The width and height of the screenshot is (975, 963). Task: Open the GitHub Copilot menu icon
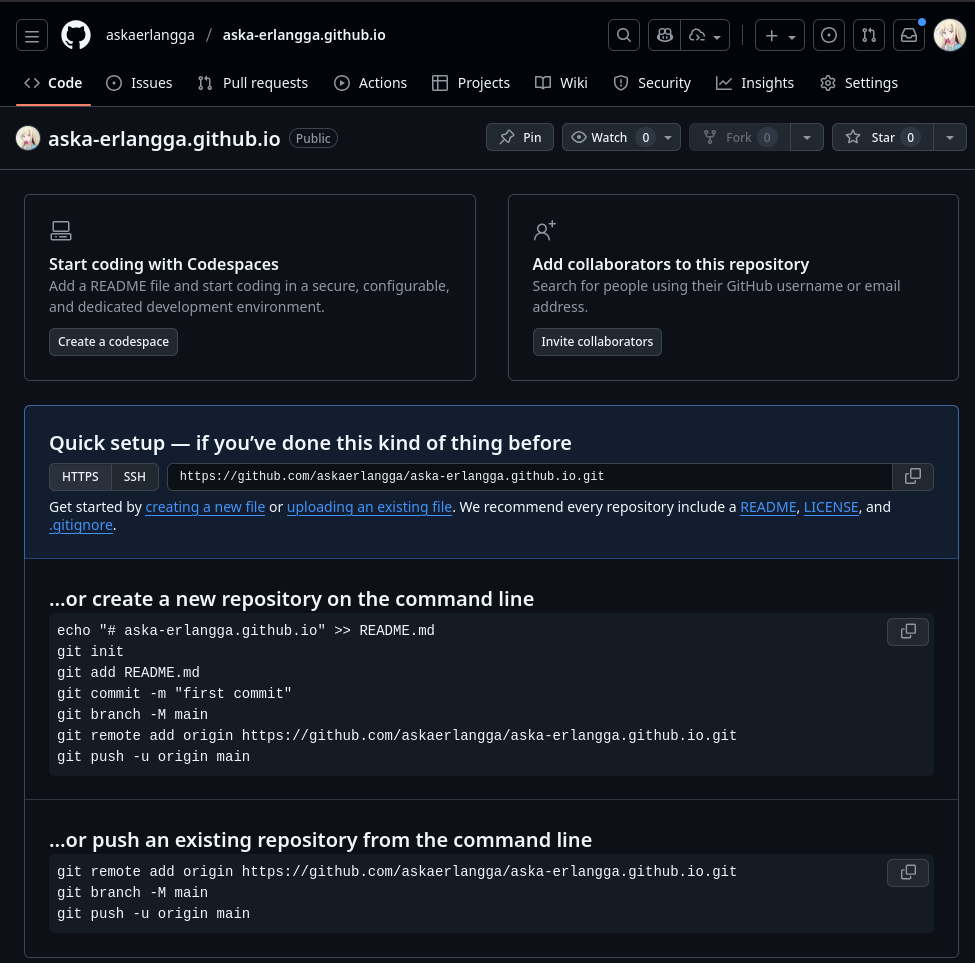click(x=665, y=35)
